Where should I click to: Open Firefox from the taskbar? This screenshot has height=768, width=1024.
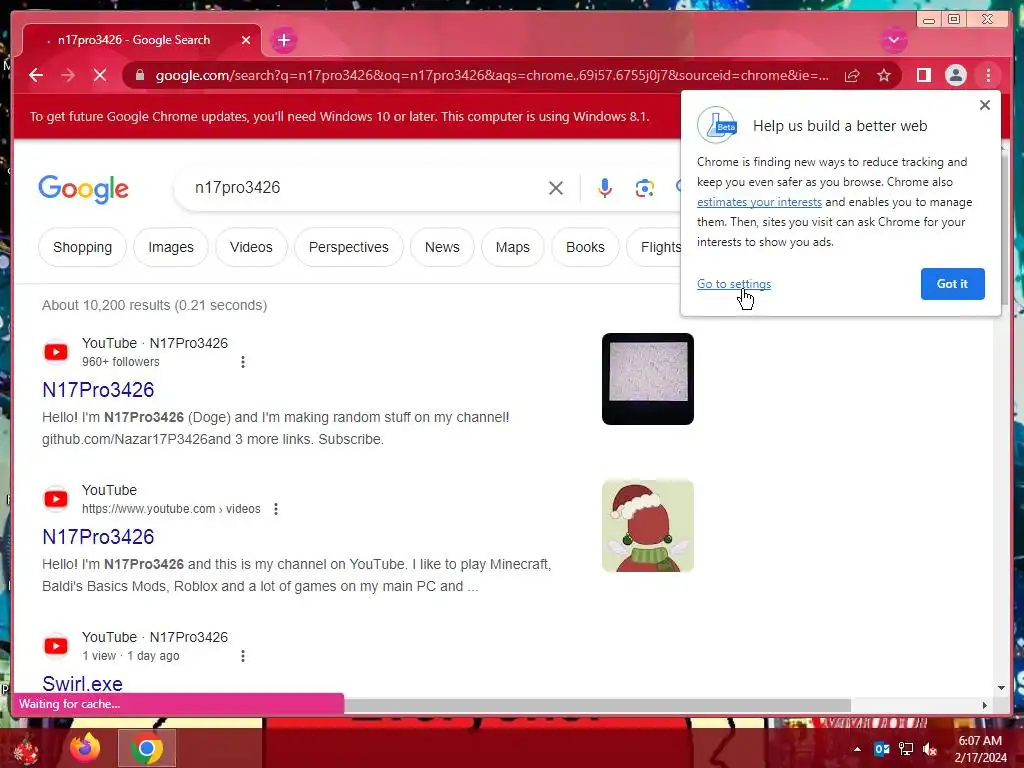[85, 748]
